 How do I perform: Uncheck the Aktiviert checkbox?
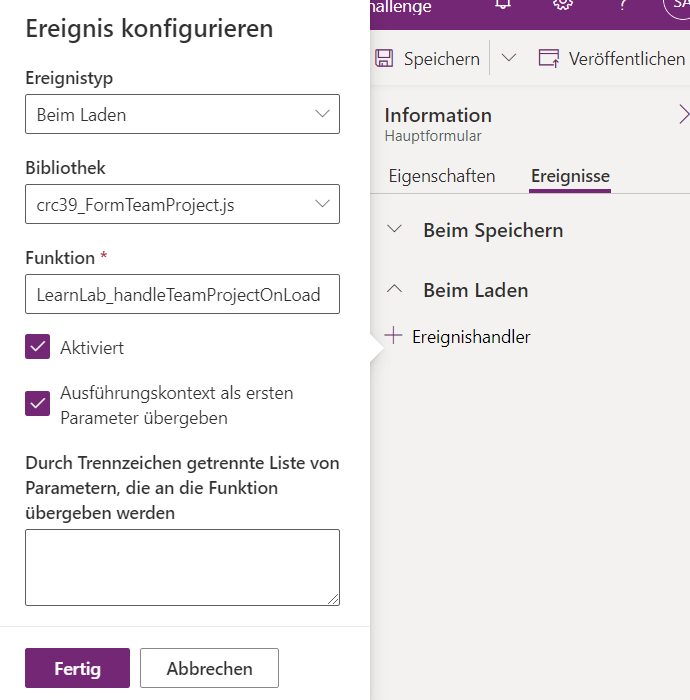coord(38,347)
